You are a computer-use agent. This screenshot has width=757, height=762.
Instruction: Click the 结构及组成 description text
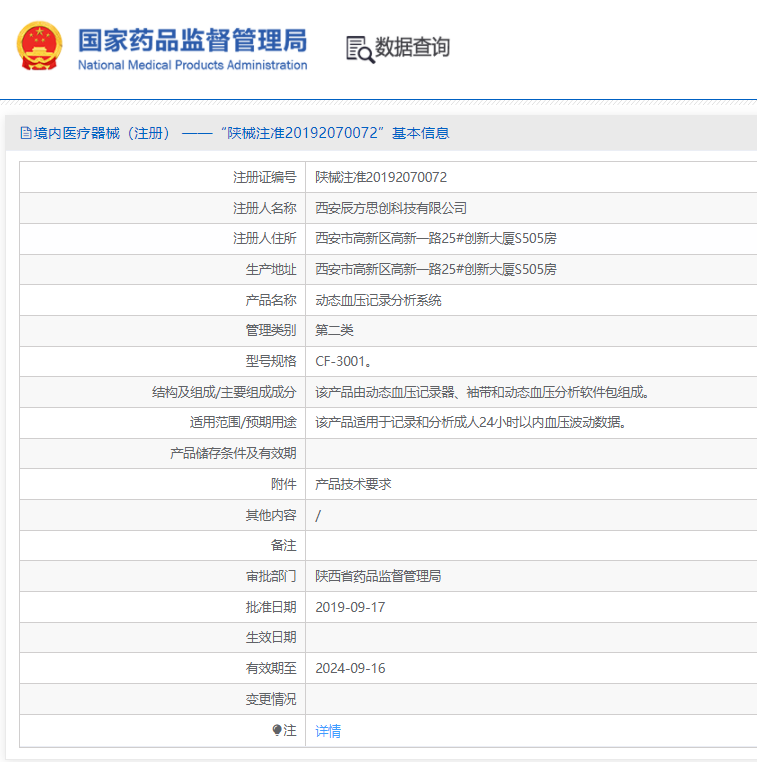tap(482, 392)
